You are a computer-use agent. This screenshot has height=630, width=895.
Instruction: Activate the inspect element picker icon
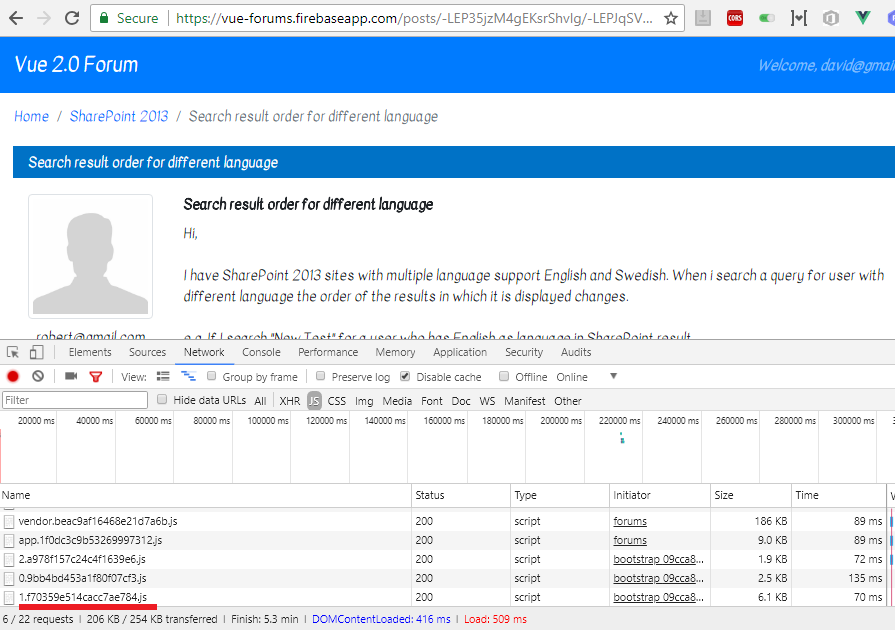(13, 352)
